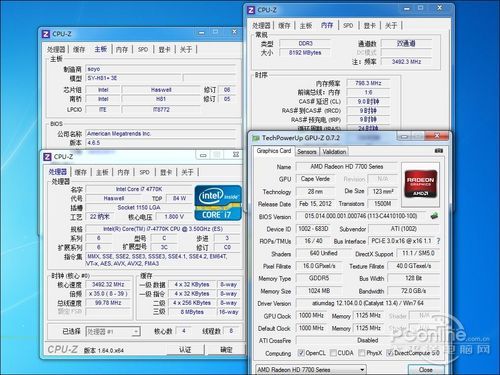Click the CPU-Z icon of the processor window

[x=48, y=157]
